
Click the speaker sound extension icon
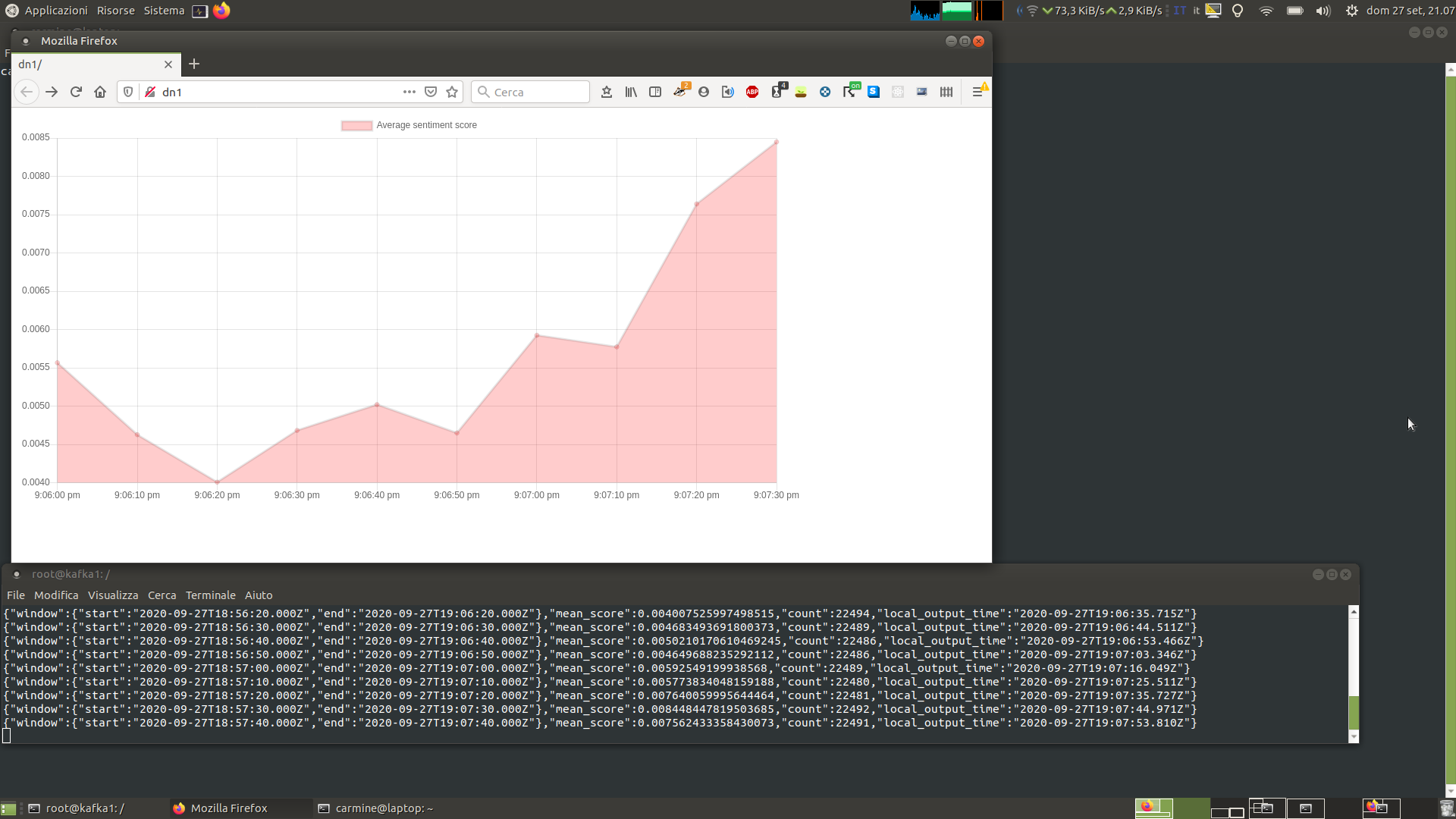[x=728, y=92]
